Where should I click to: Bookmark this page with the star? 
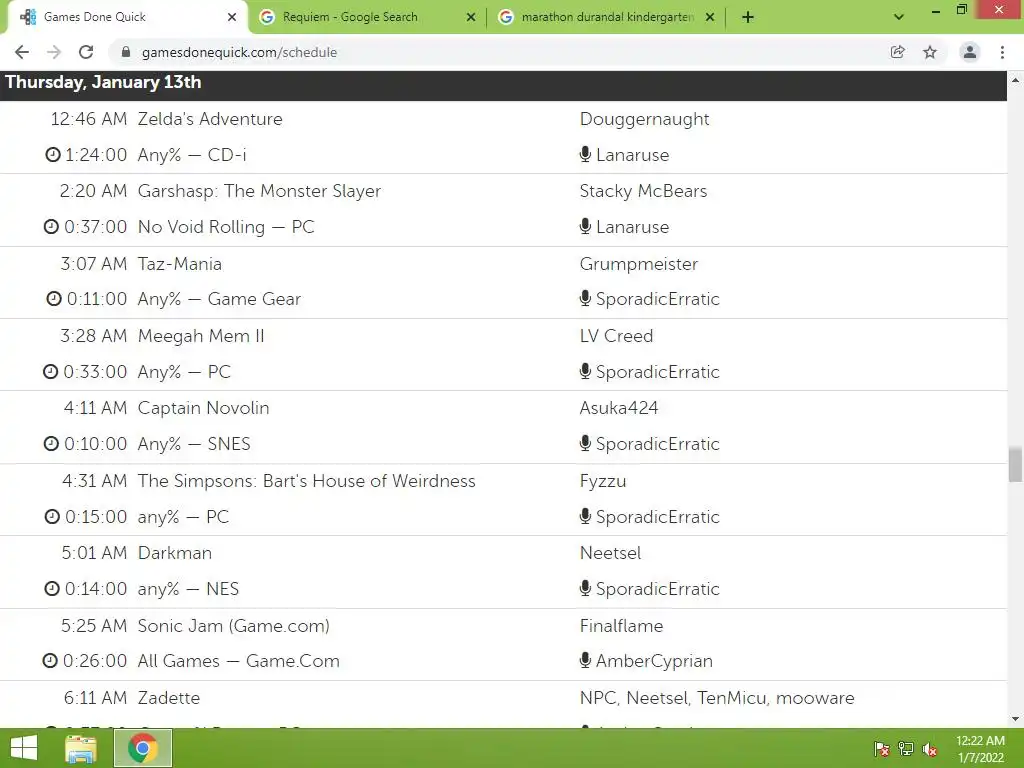click(930, 52)
